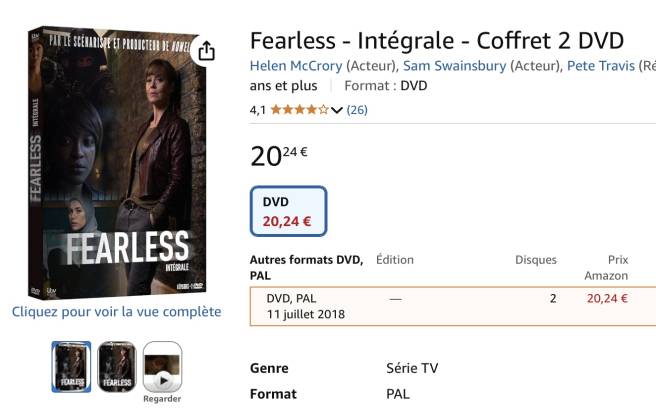Click the orange star rating icons
The width and height of the screenshot is (656, 410).
click(x=299, y=110)
